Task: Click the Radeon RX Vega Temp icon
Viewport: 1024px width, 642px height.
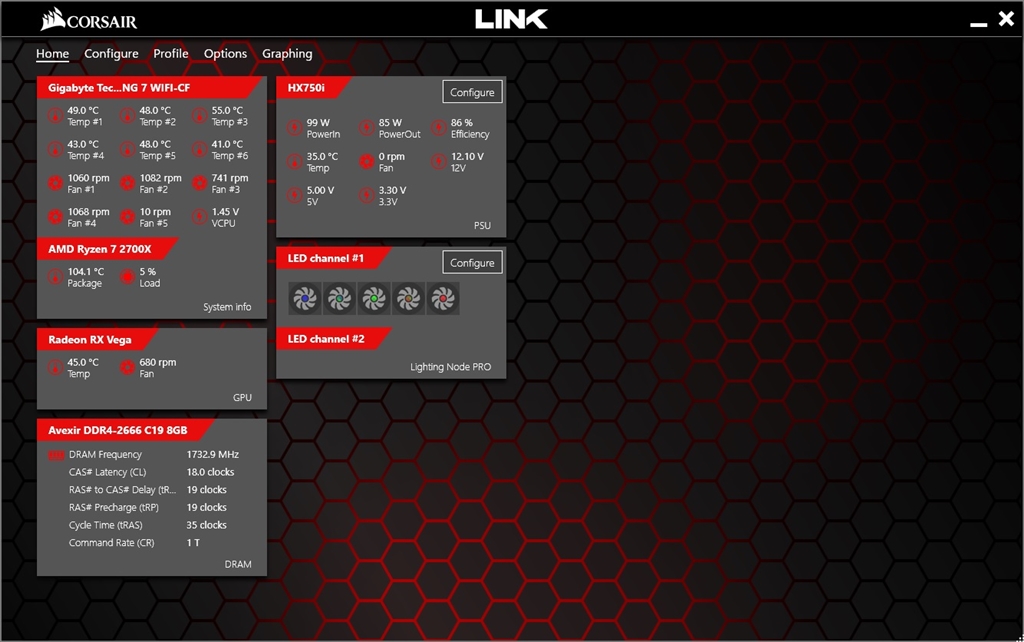Action: coord(56,368)
